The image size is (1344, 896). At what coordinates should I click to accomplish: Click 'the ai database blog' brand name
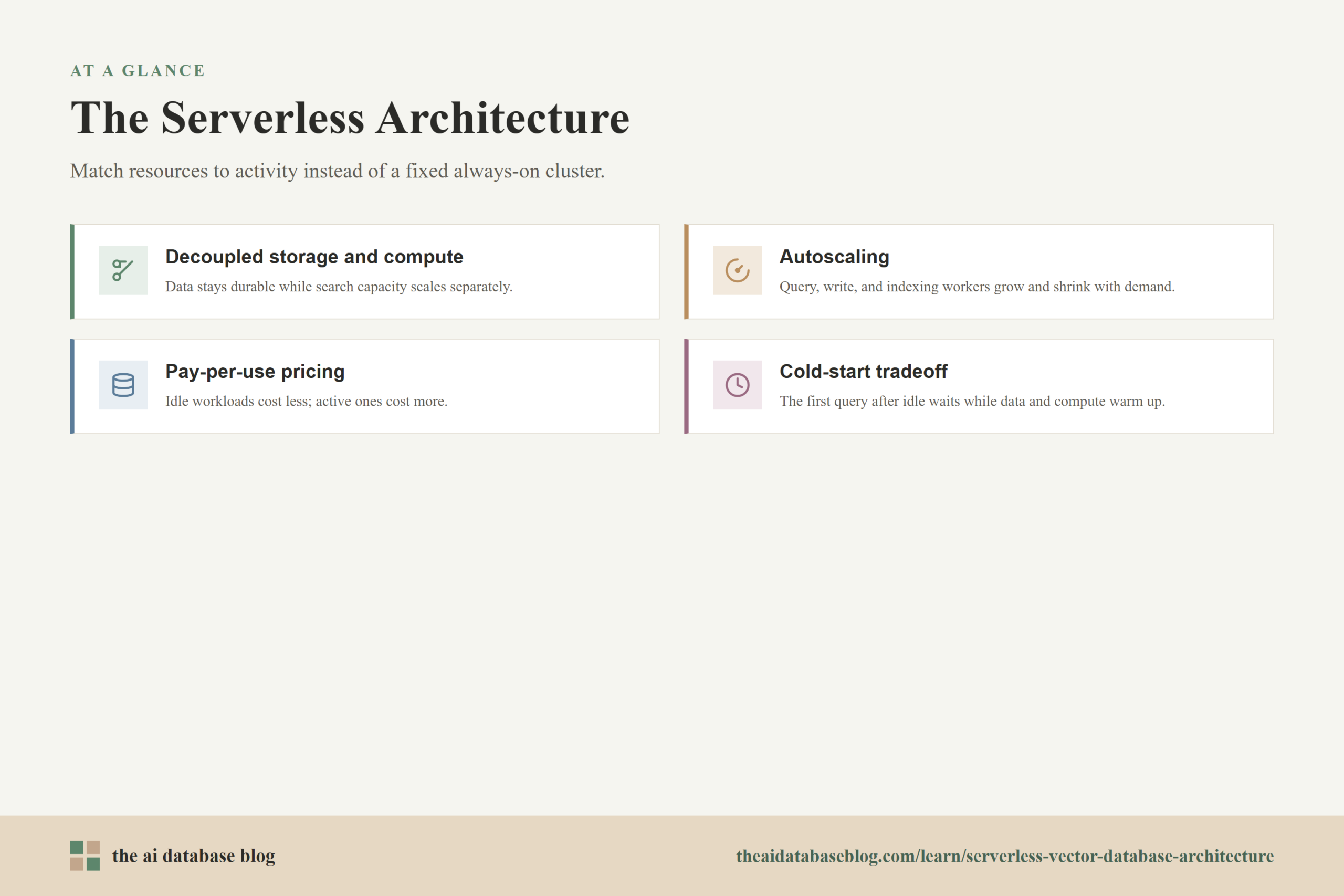(x=193, y=856)
